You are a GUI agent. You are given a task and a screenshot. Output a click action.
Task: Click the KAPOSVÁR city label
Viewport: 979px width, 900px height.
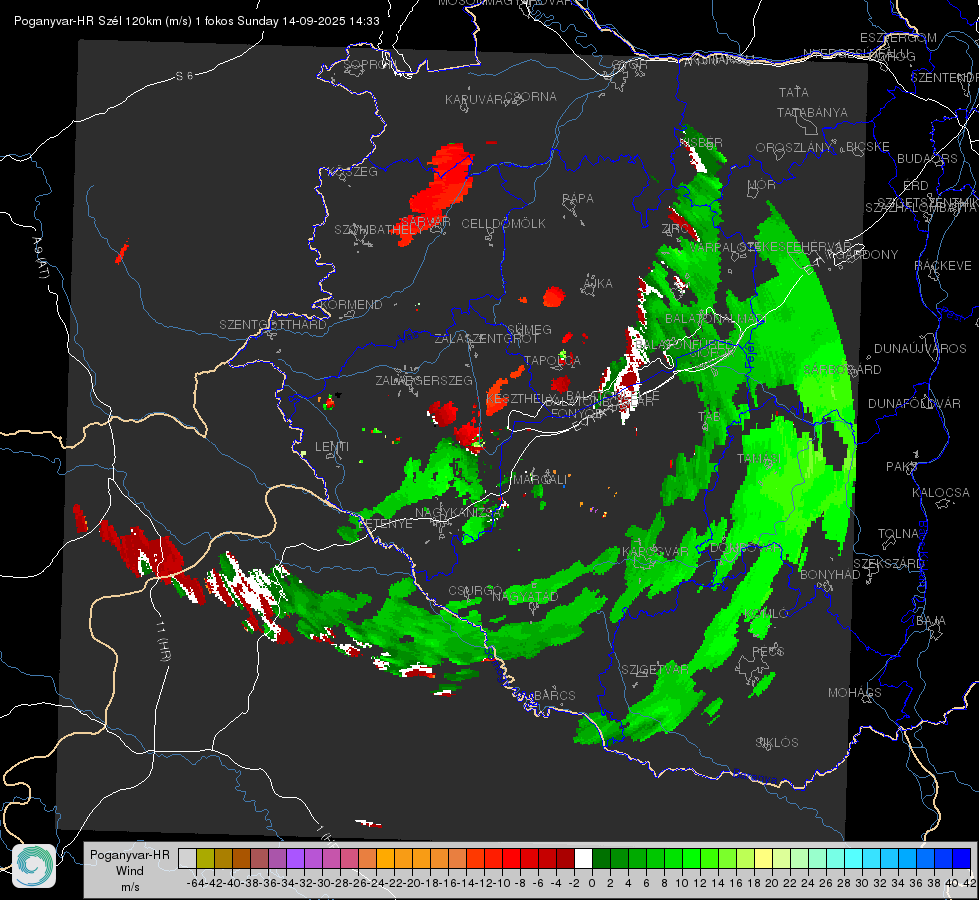(655, 551)
